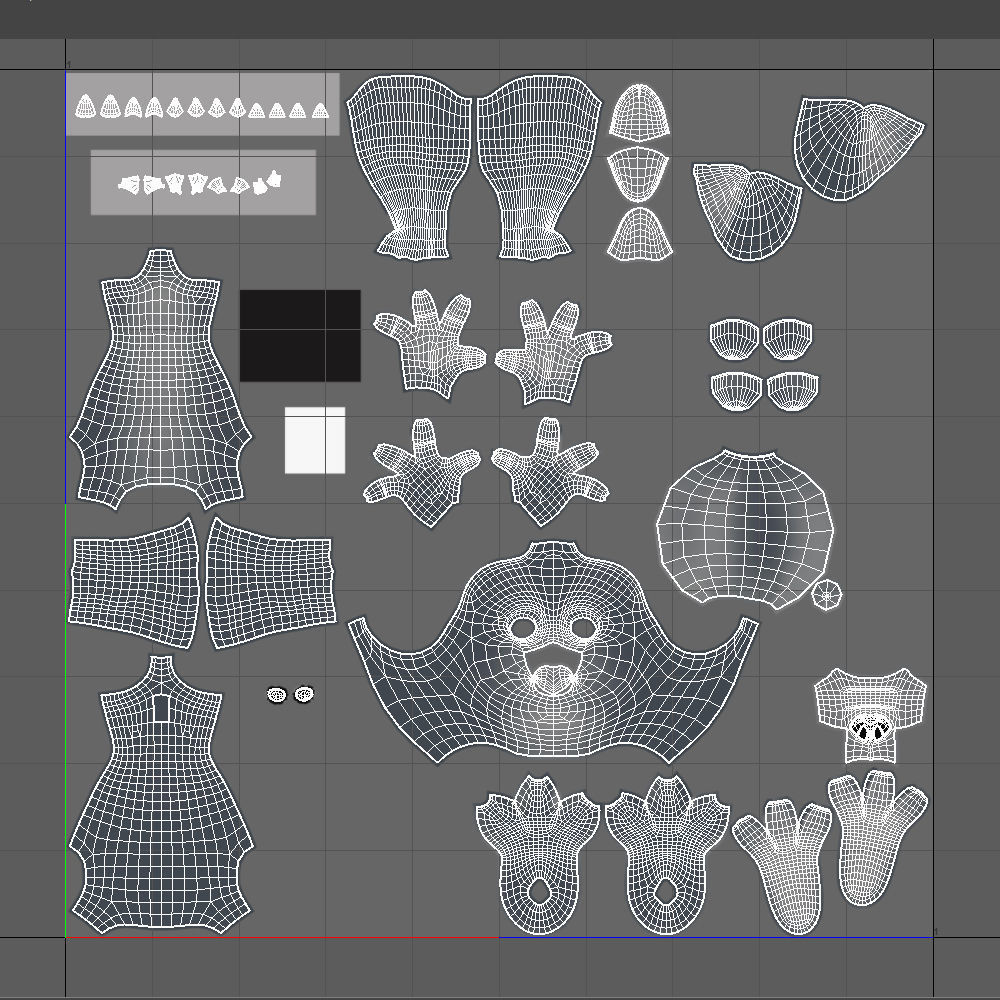The width and height of the screenshot is (1000, 1000).
Task: Select the right foot shell with oval hole
Action: pyautogui.click(x=666, y=855)
